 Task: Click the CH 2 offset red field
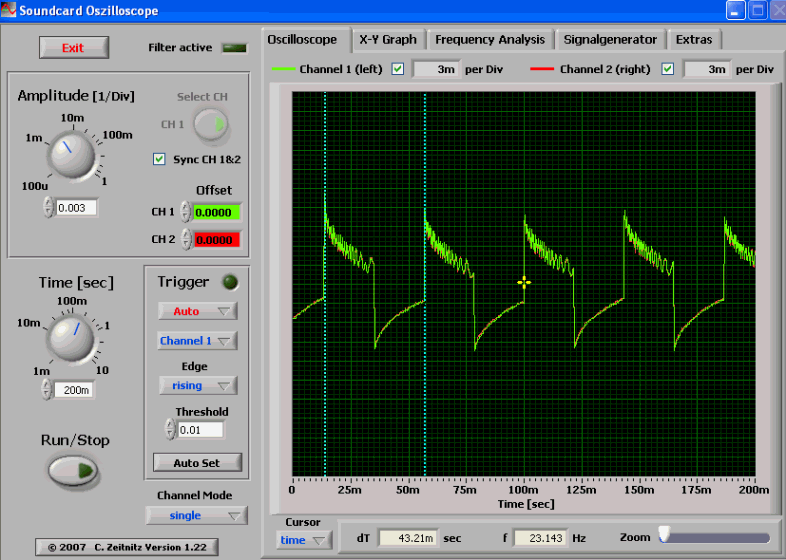coord(217,240)
